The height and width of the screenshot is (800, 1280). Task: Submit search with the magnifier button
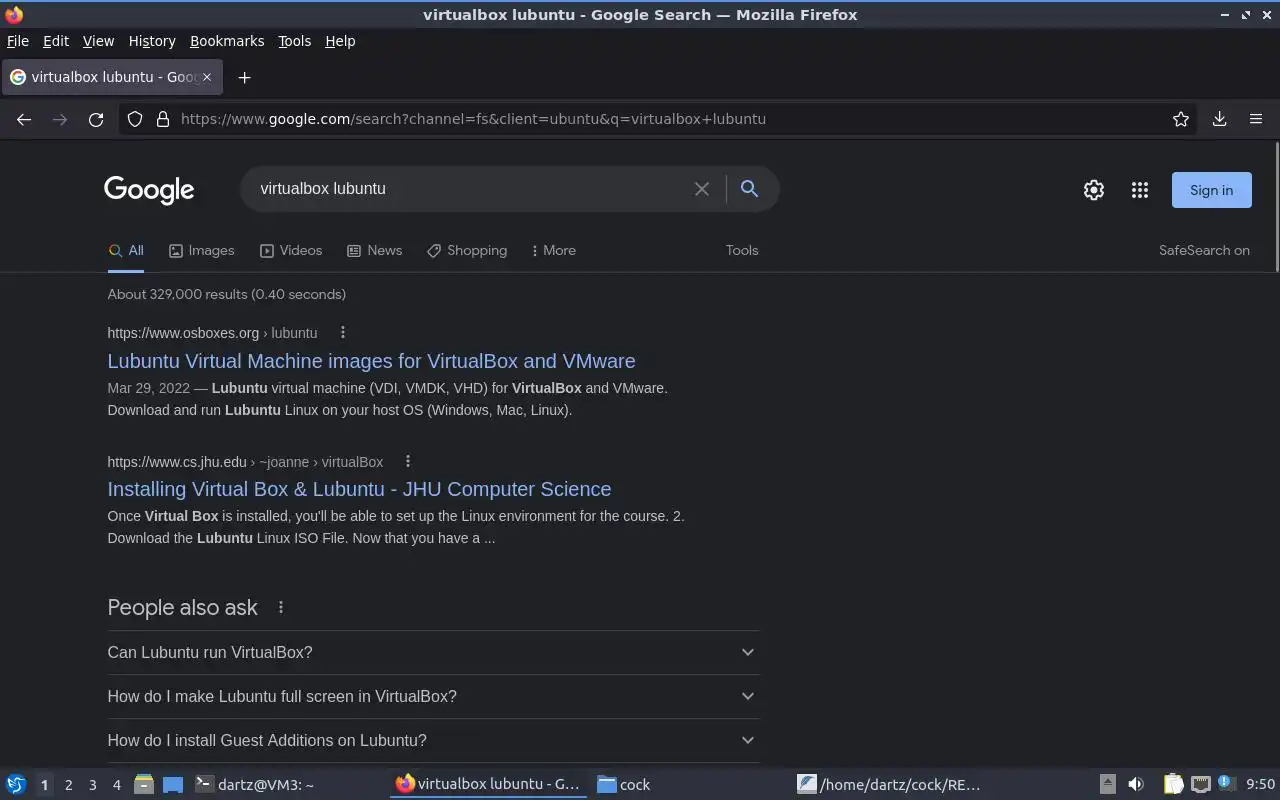point(749,189)
